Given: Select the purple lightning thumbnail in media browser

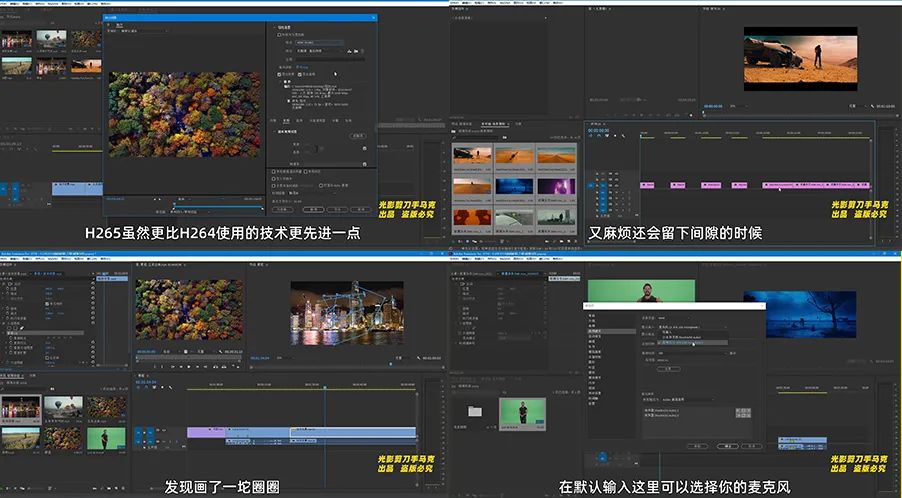Looking at the screenshot, I should (x=556, y=186).
